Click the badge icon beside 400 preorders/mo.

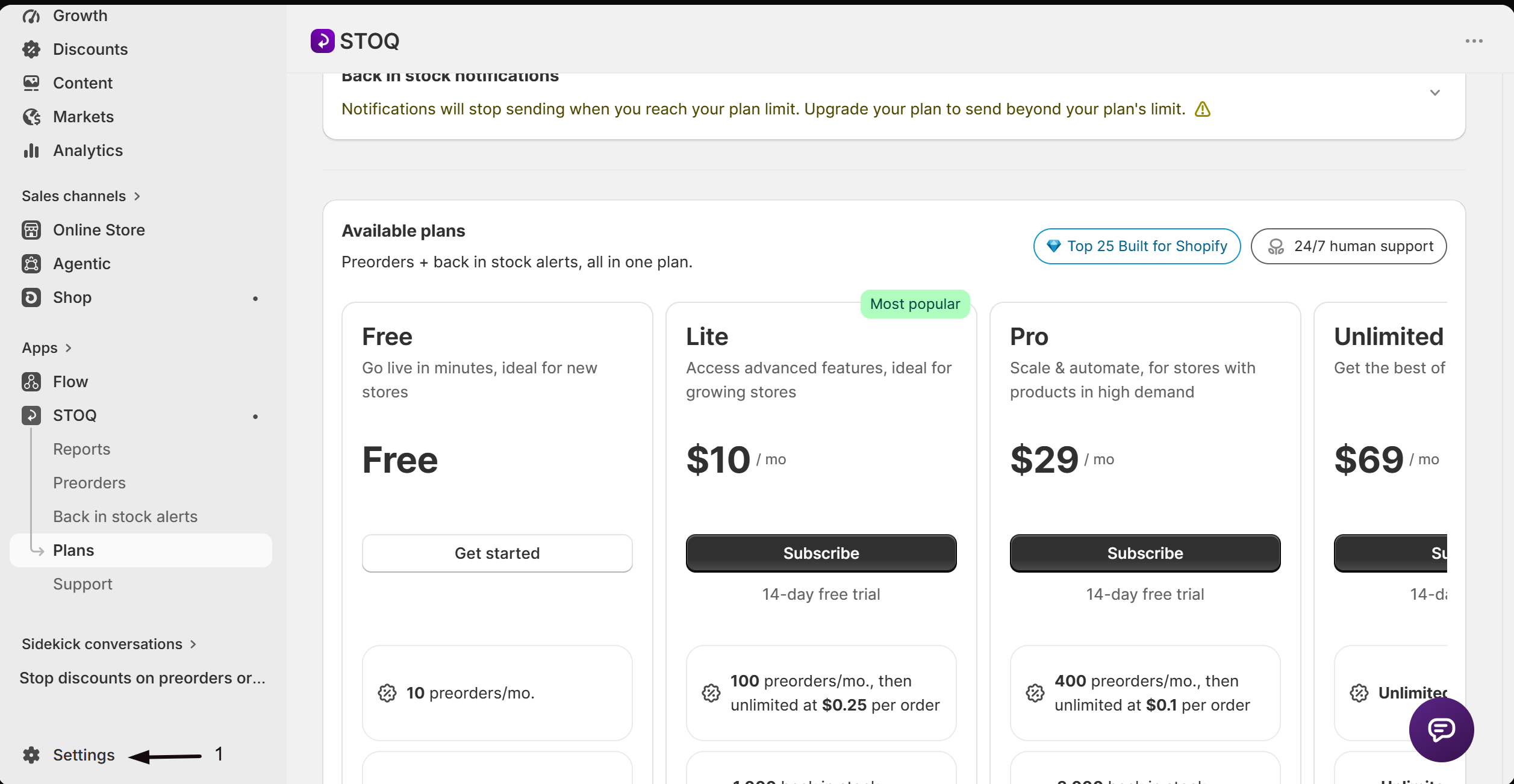pos(1035,693)
